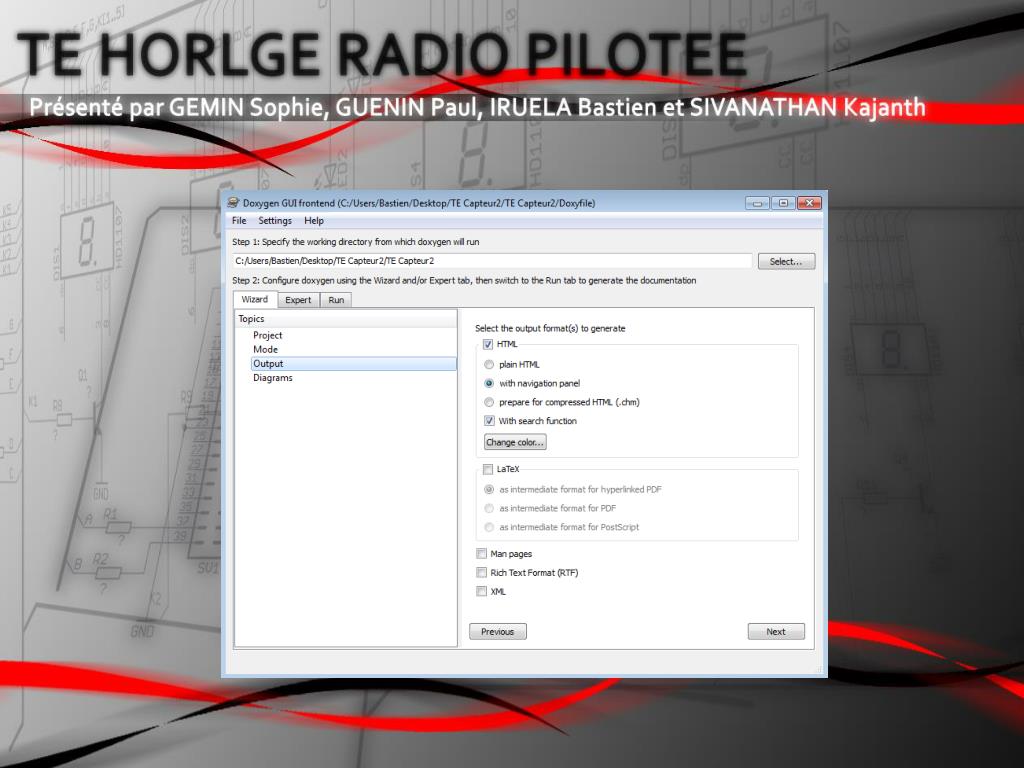Image resolution: width=1024 pixels, height=768 pixels.
Task: Enable the LaTeX output checkbox
Action: (488, 469)
